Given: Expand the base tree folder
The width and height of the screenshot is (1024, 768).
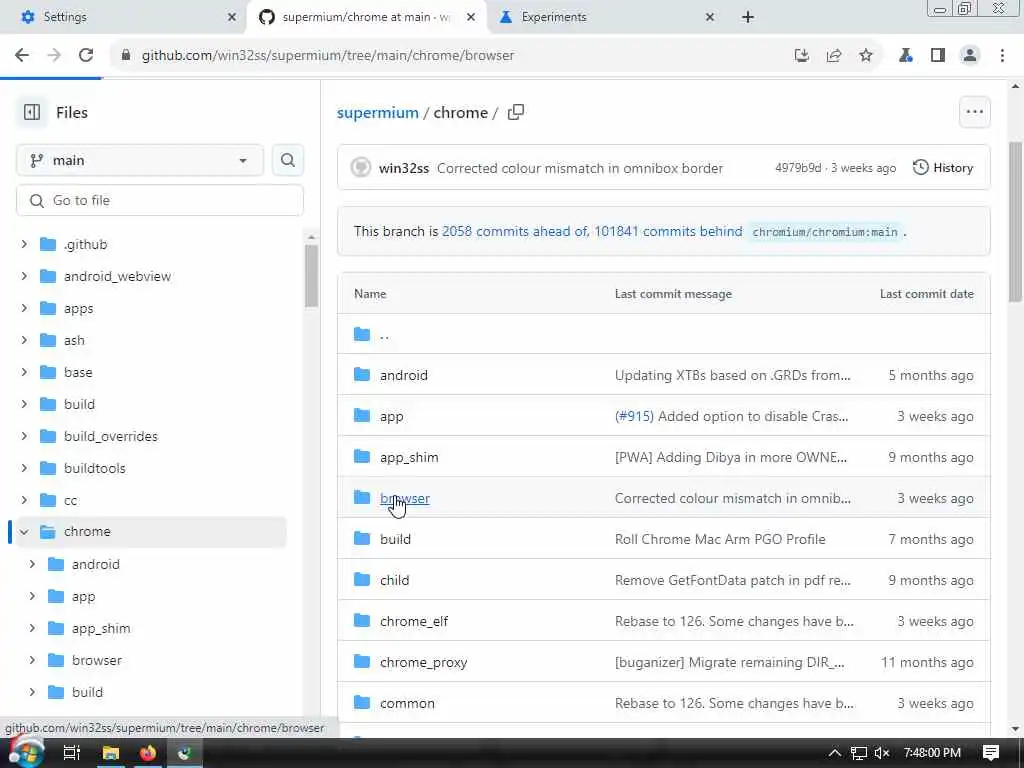Looking at the screenshot, I should tap(24, 372).
